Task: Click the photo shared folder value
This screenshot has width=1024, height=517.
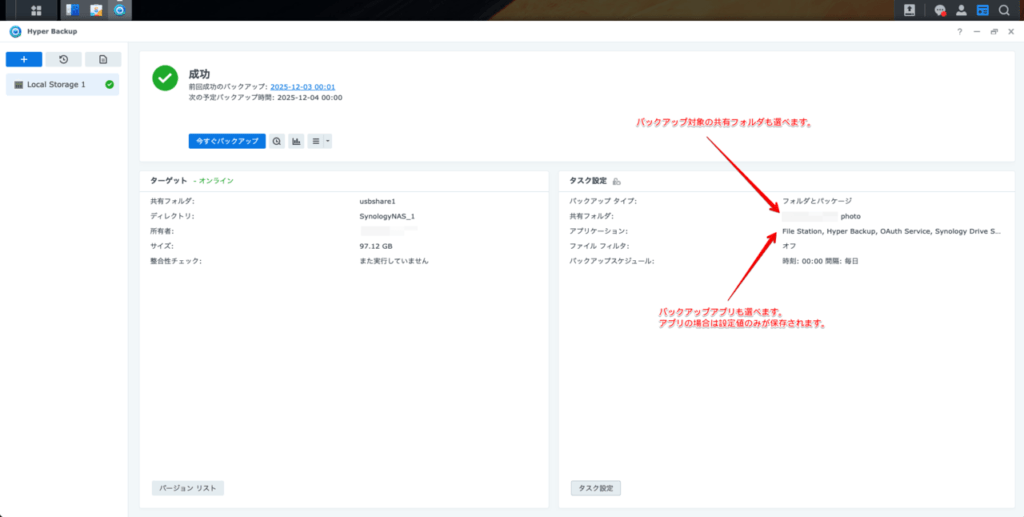Action: coord(851,216)
